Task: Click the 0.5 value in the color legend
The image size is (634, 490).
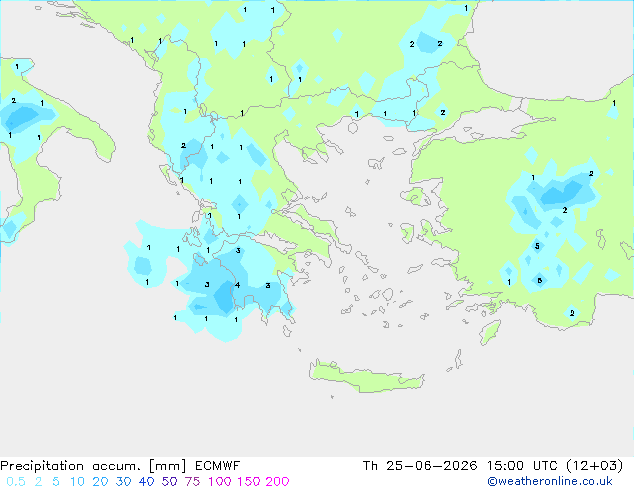Action: (x=16, y=482)
